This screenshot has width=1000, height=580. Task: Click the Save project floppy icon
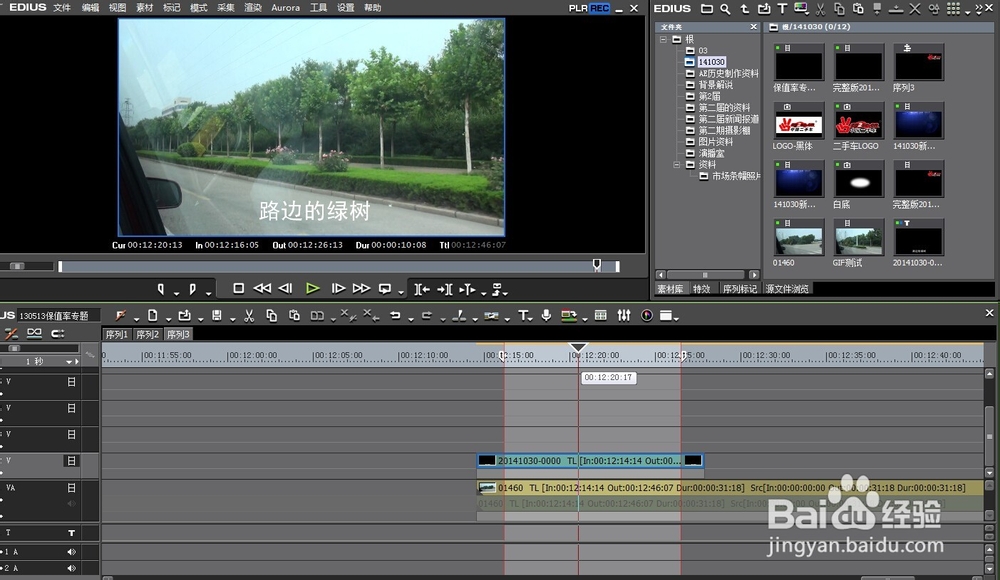217,315
